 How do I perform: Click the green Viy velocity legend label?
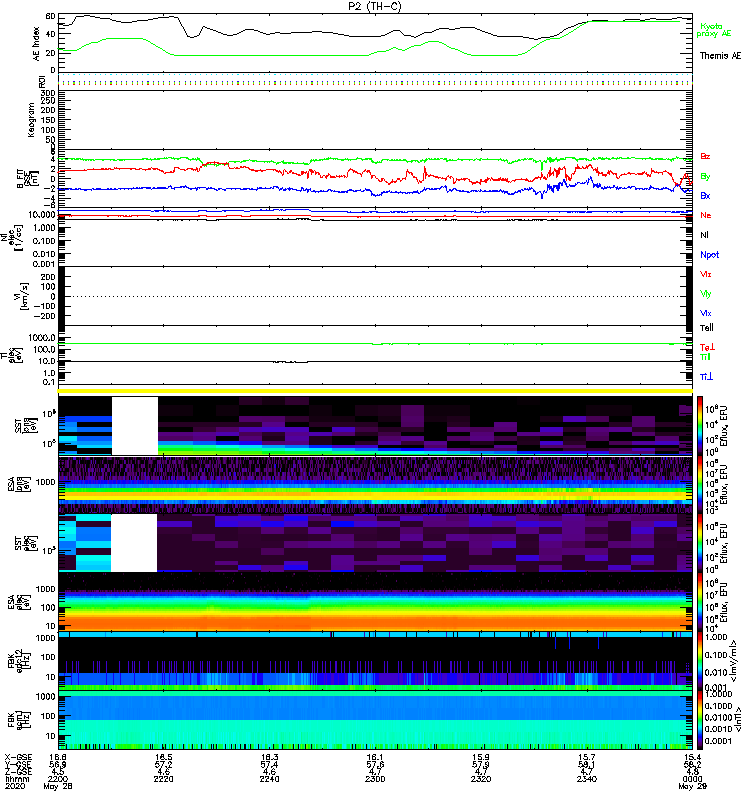click(x=706, y=294)
